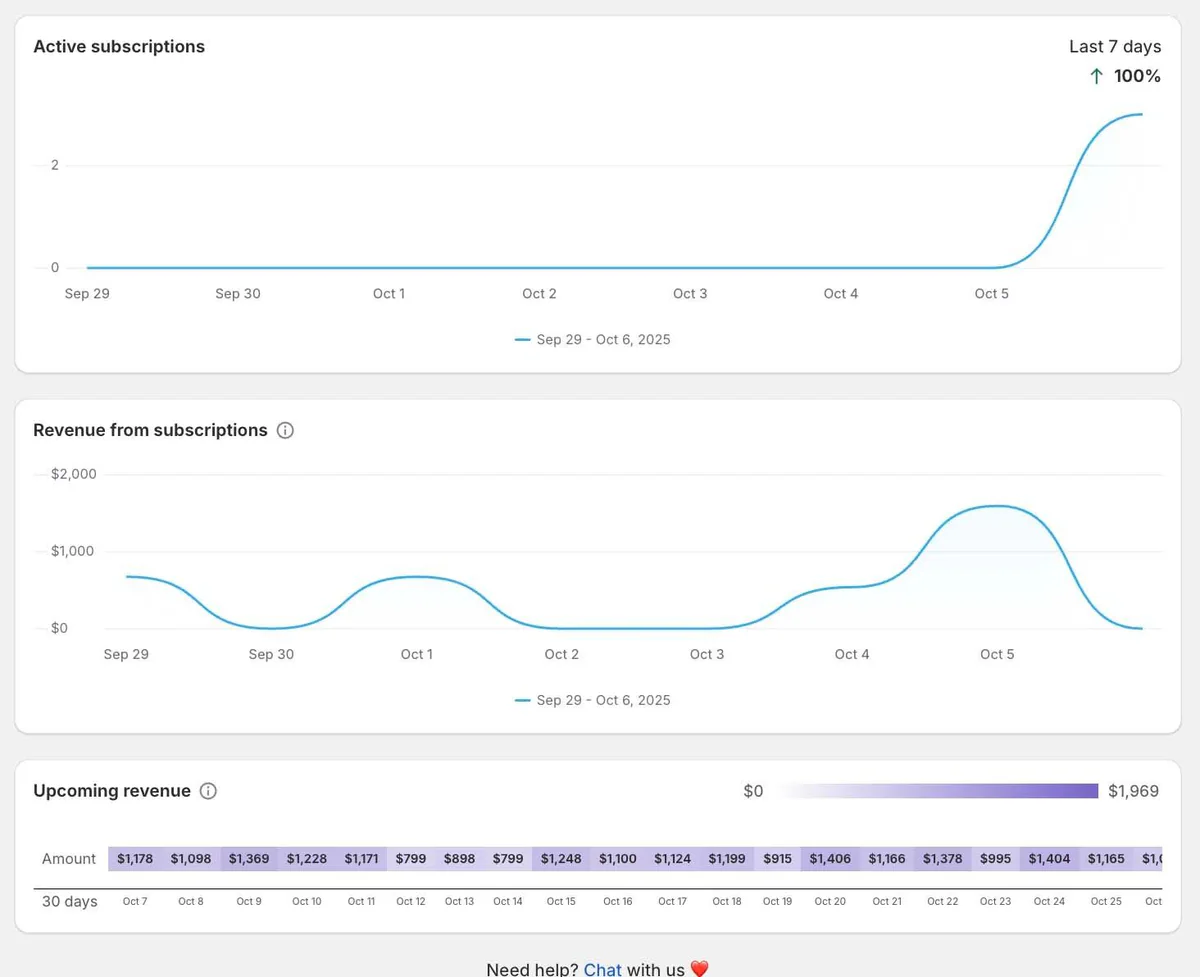The height and width of the screenshot is (977, 1200).
Task: Click the info icon beside Revenue from subscriptions
Action: tap(285, 431)
